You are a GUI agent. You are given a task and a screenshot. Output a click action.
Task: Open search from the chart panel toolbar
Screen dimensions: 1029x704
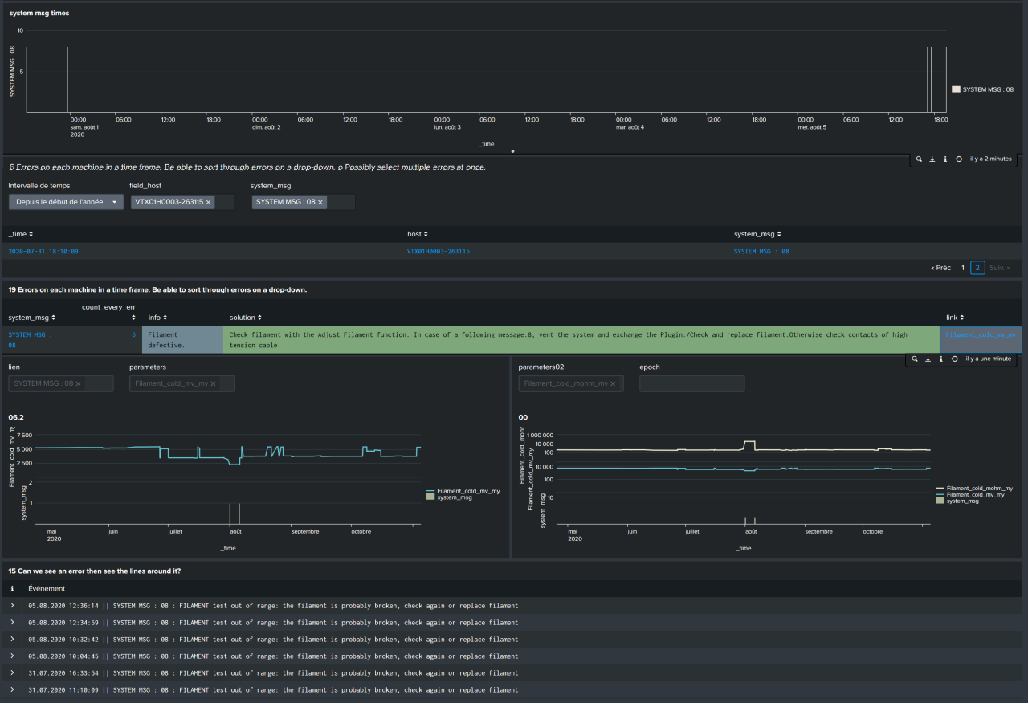[915, 357]
